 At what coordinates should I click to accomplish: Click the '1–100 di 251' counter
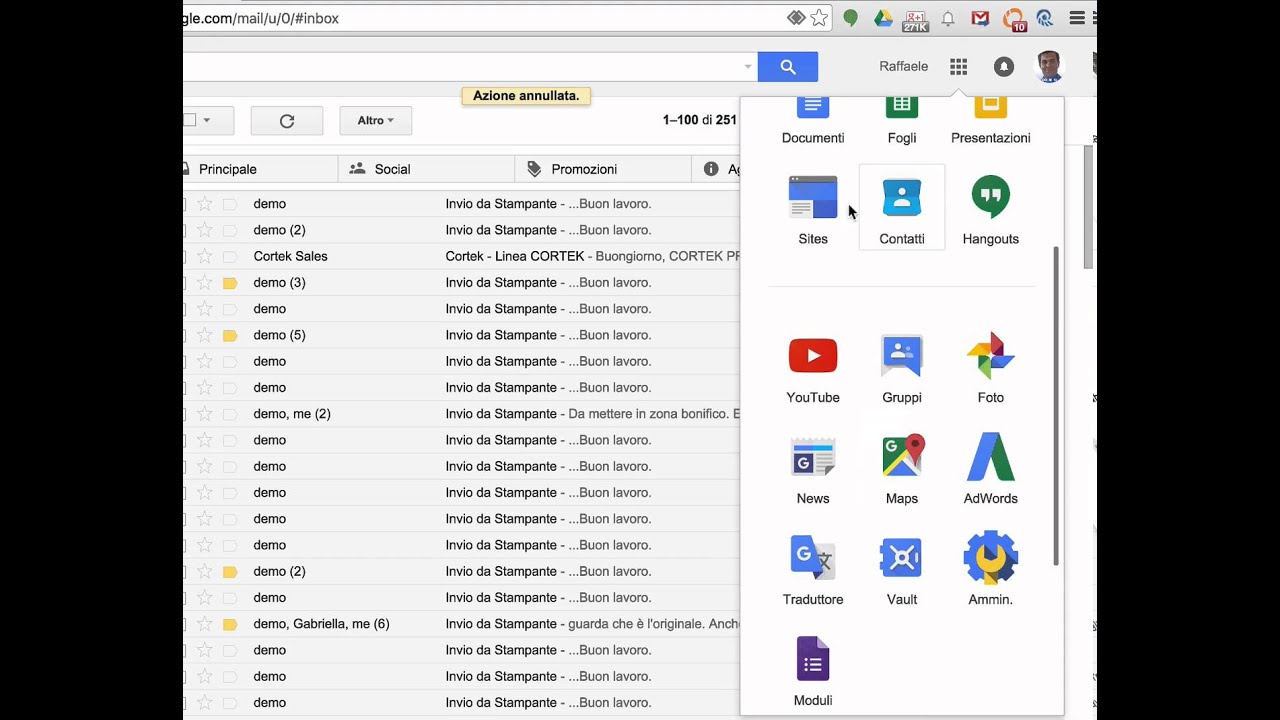click(699, 120)
